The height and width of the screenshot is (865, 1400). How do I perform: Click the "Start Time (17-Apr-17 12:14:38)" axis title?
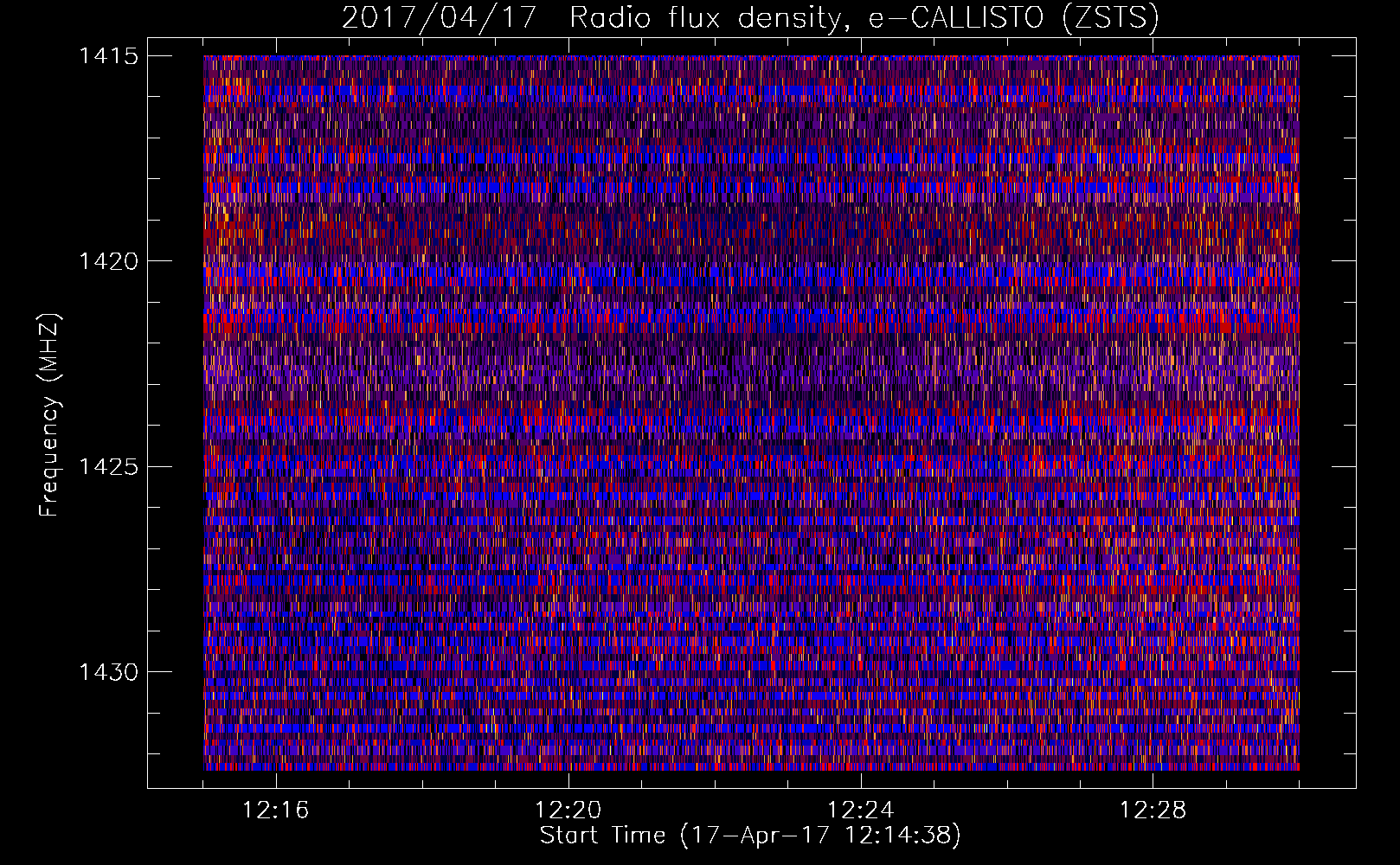coord(751,836)
